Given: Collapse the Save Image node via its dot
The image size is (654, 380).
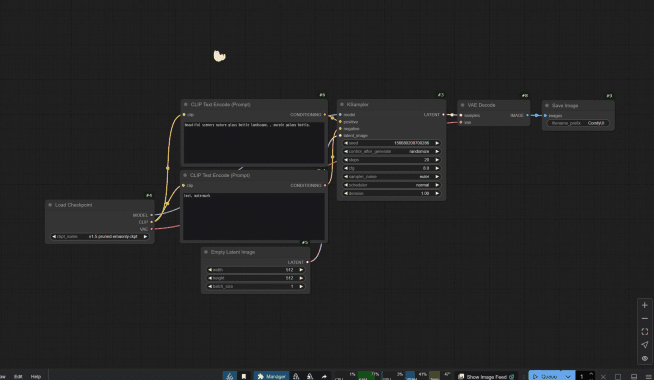Looking at the screenshot, I should pyautogui.click(x=547, y=106).
